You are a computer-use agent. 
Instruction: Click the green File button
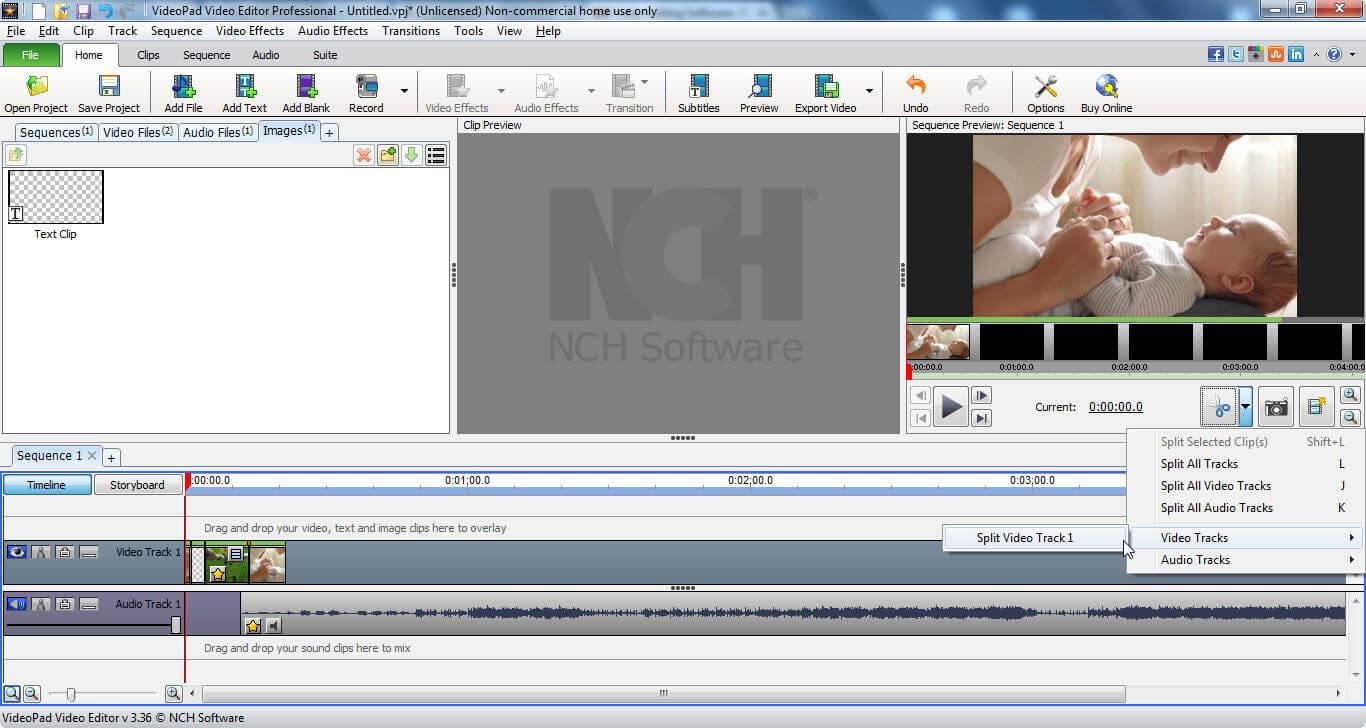point(30,55)
